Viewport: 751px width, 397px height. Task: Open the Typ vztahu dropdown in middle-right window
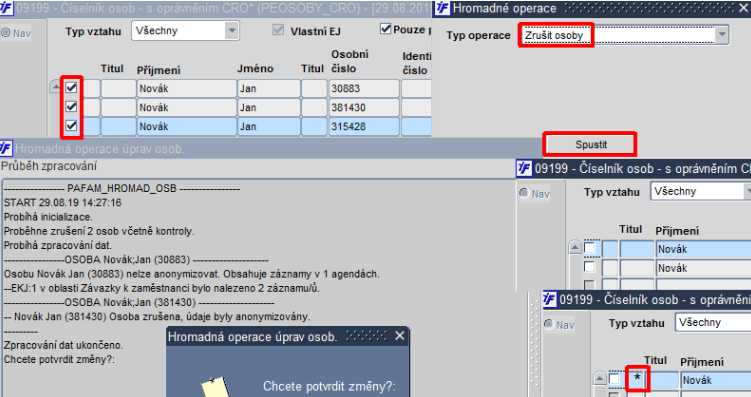[747, 192]
